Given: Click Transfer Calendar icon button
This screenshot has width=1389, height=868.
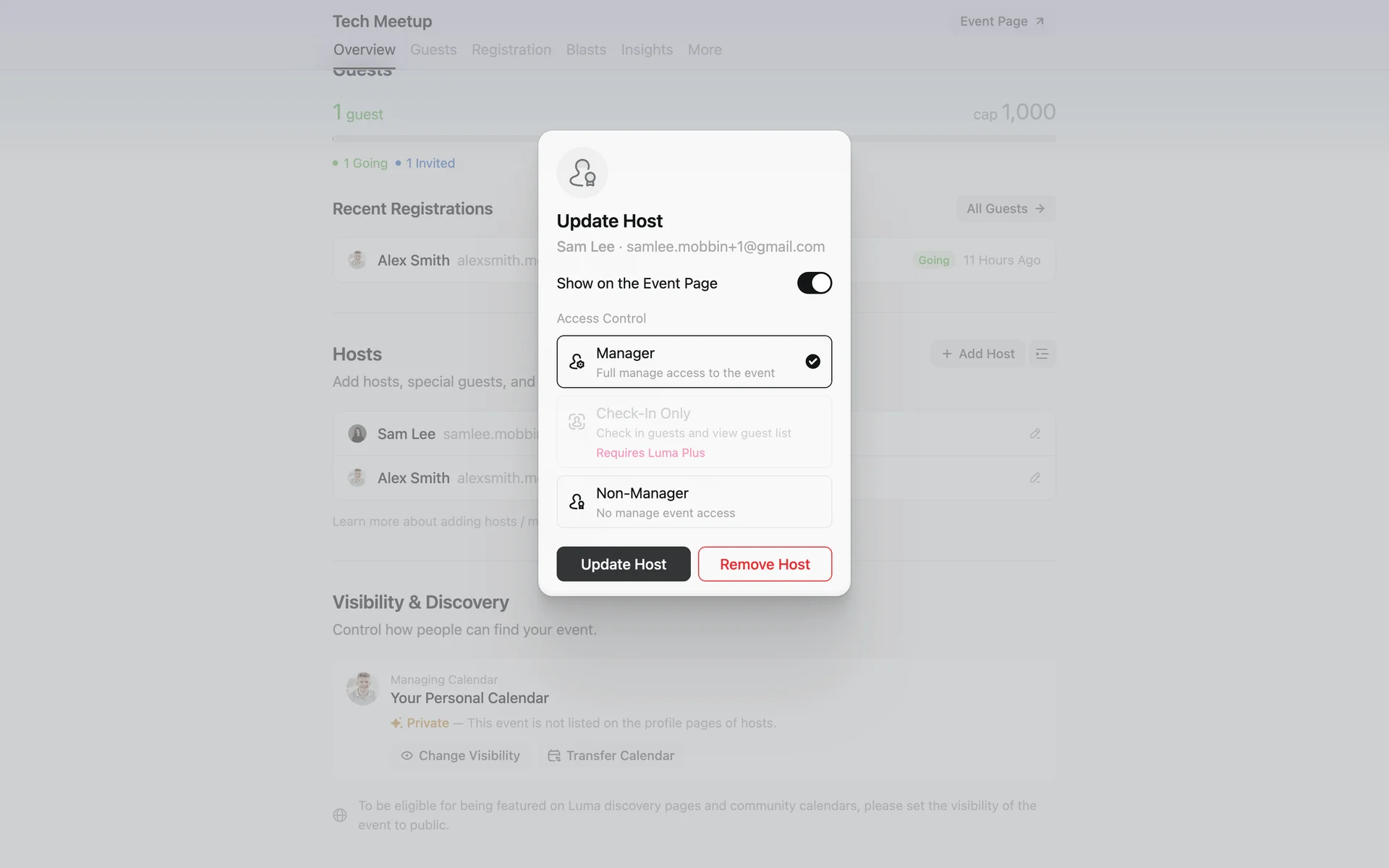Looking at the screenshot, I should [611, 756].
